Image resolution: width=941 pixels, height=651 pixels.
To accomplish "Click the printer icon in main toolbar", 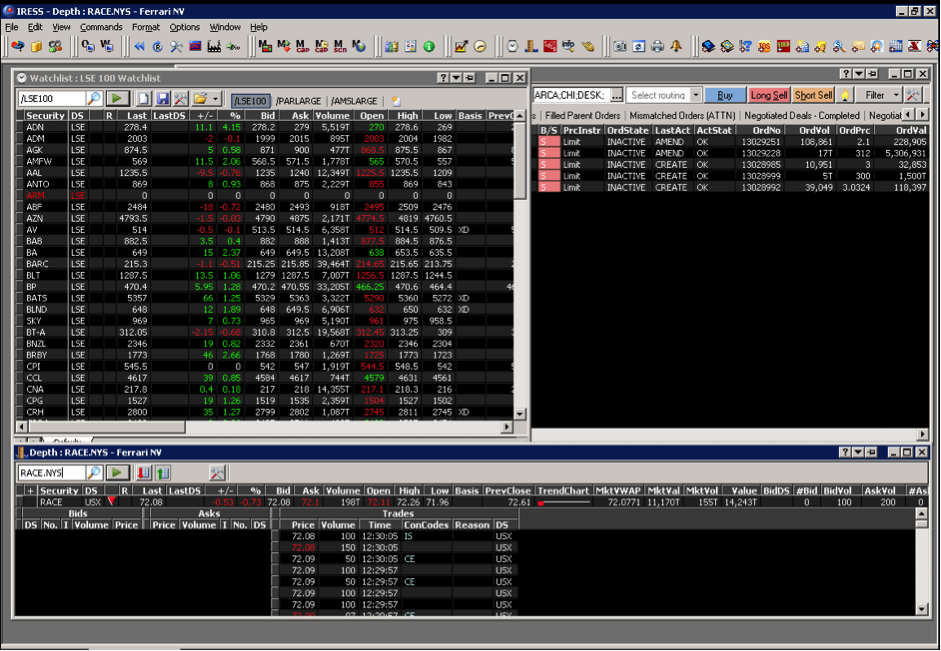I will 658,46.
